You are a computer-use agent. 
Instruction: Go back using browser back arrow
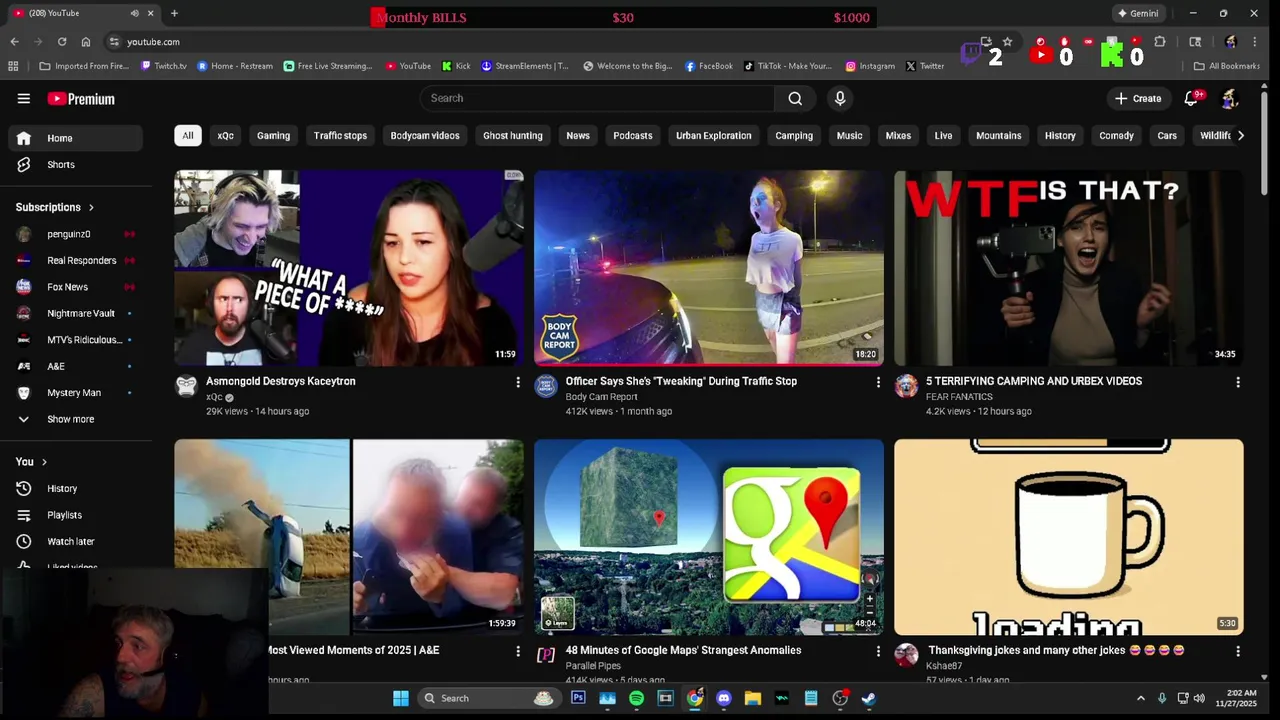[x=14, y=42]
